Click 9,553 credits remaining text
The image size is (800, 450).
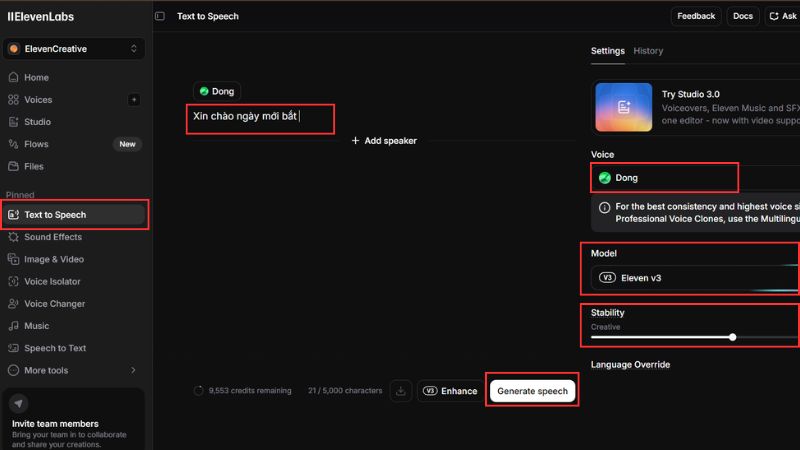(250, 391)
